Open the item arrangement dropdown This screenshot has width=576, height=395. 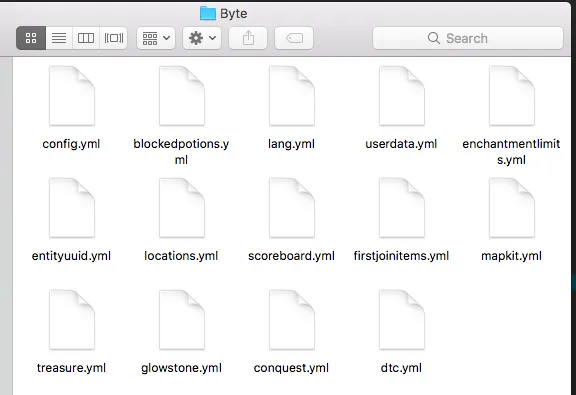coord(156,38)
